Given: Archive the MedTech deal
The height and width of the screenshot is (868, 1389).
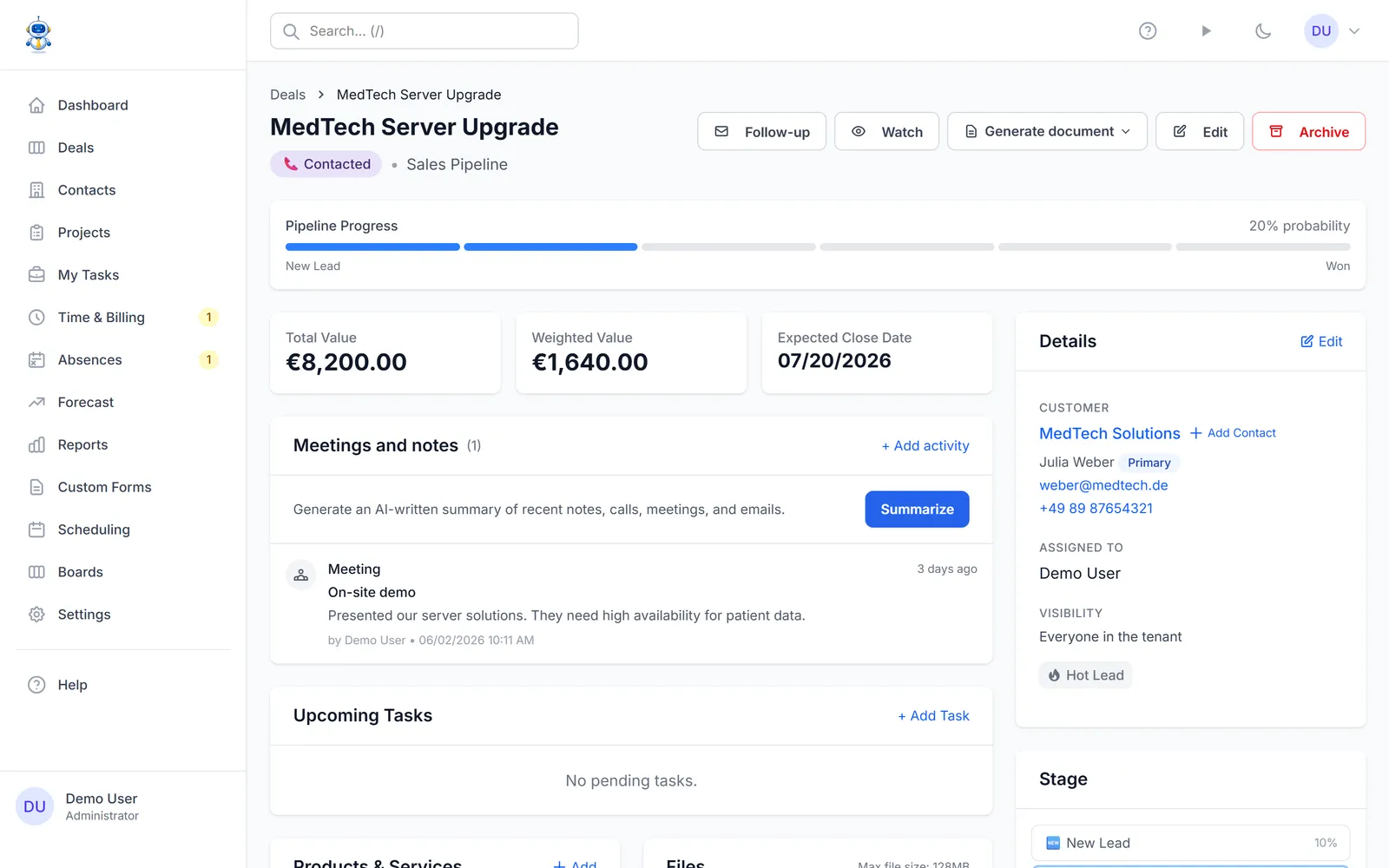Looking at the screenshot, I should (x=1308, y=132).
